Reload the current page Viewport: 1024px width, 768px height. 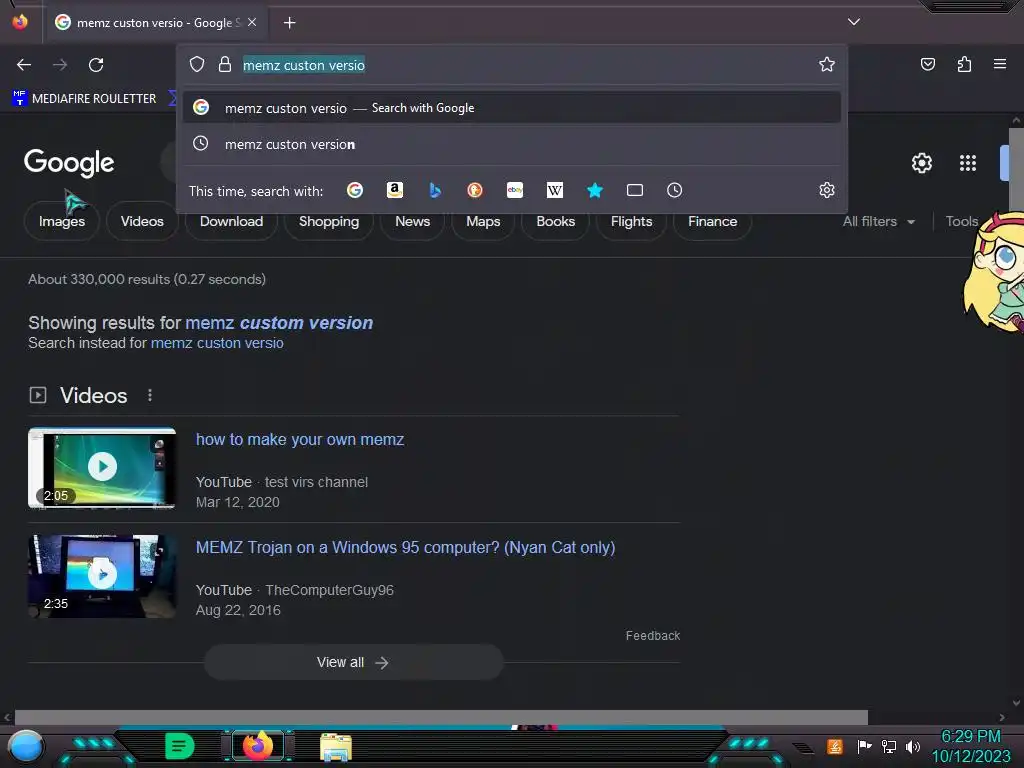pos(96,65)
